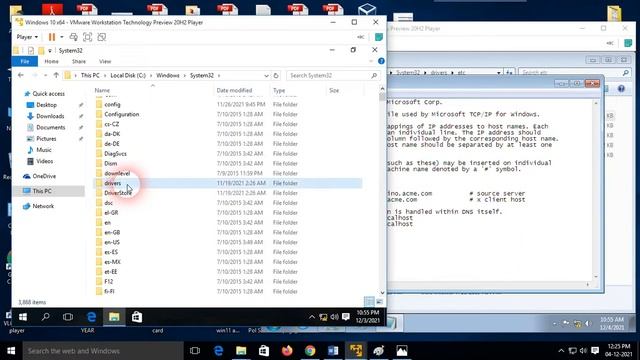Open Pictures in the navigation pane

tap(46, 139)
